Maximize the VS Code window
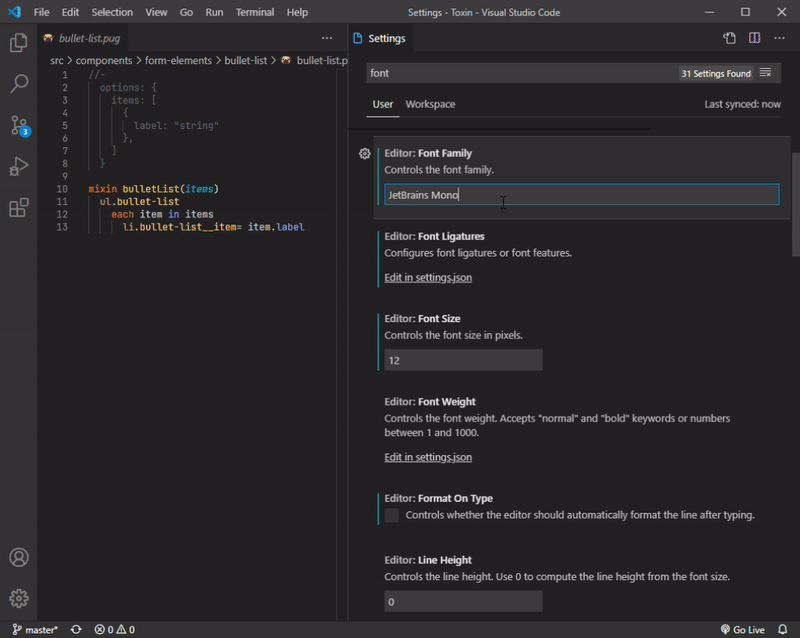800x638 pixels. pyautogui.click(x=745, y=12)
